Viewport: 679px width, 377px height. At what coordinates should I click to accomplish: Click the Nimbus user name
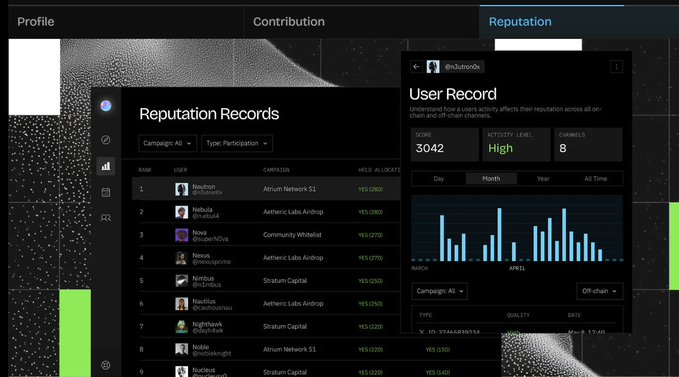tap(203, 278)
